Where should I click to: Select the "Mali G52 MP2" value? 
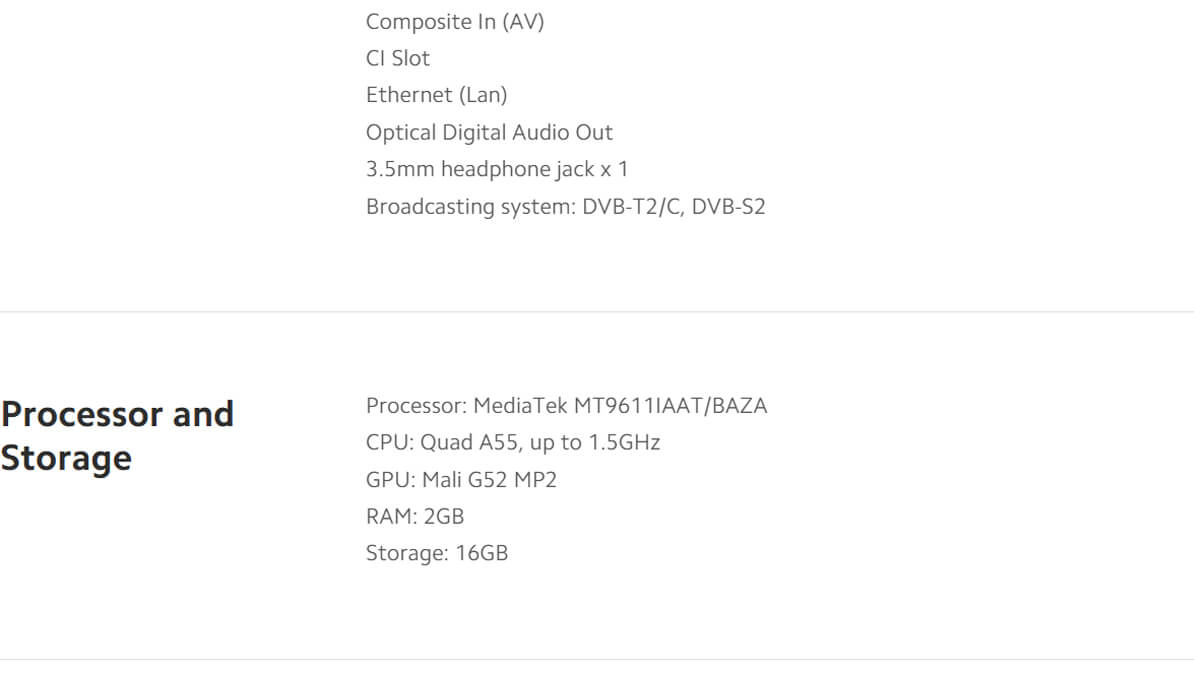(x=489, y=480)
